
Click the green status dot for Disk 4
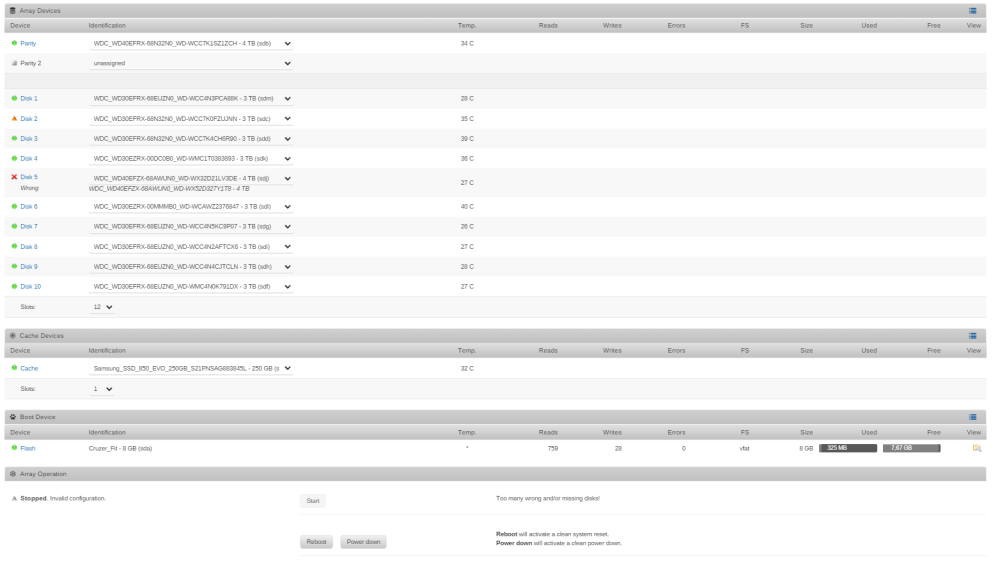click(x=14, y=158)
